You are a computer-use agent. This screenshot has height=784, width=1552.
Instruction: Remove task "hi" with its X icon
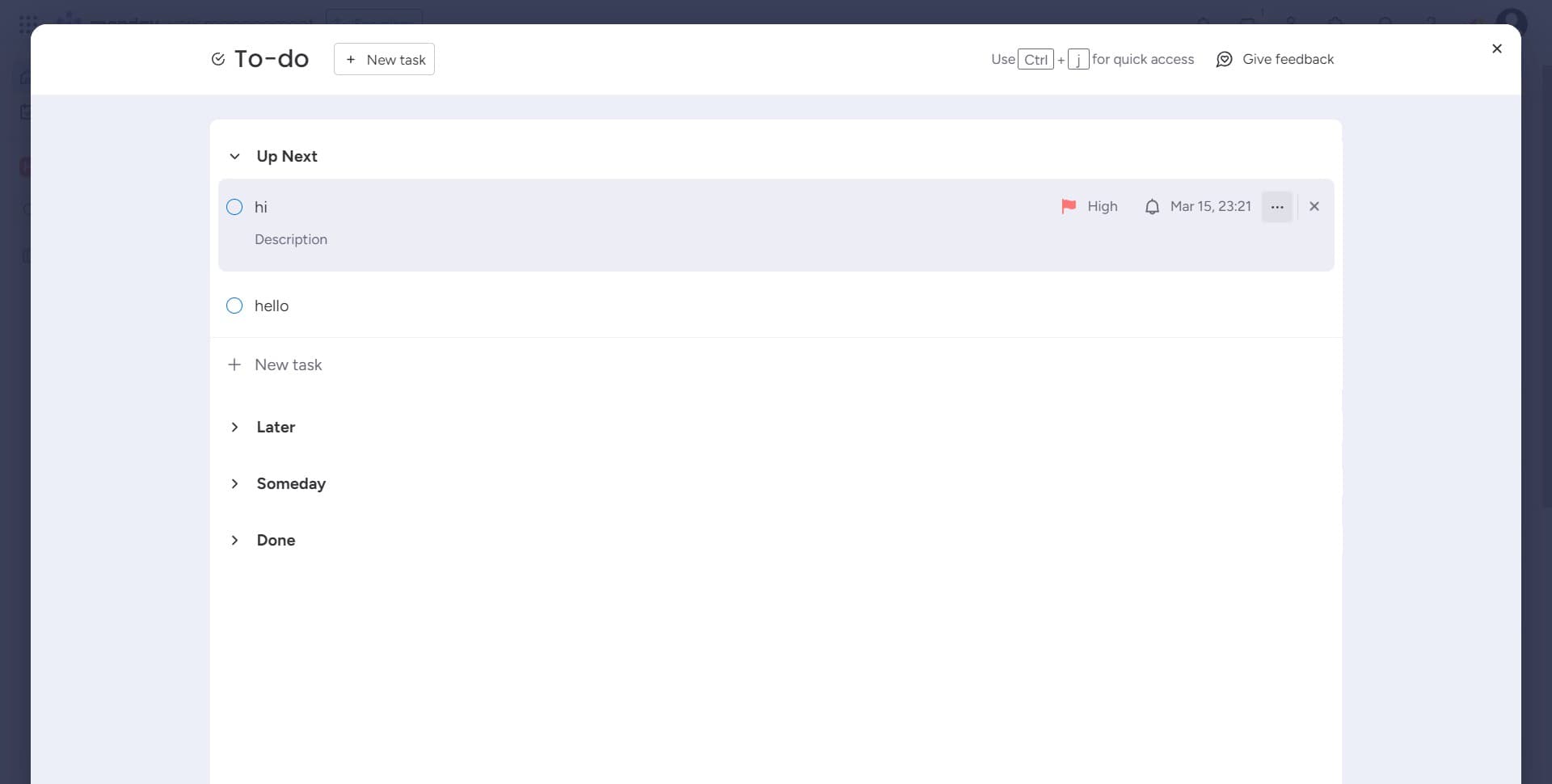point(1314,206)
